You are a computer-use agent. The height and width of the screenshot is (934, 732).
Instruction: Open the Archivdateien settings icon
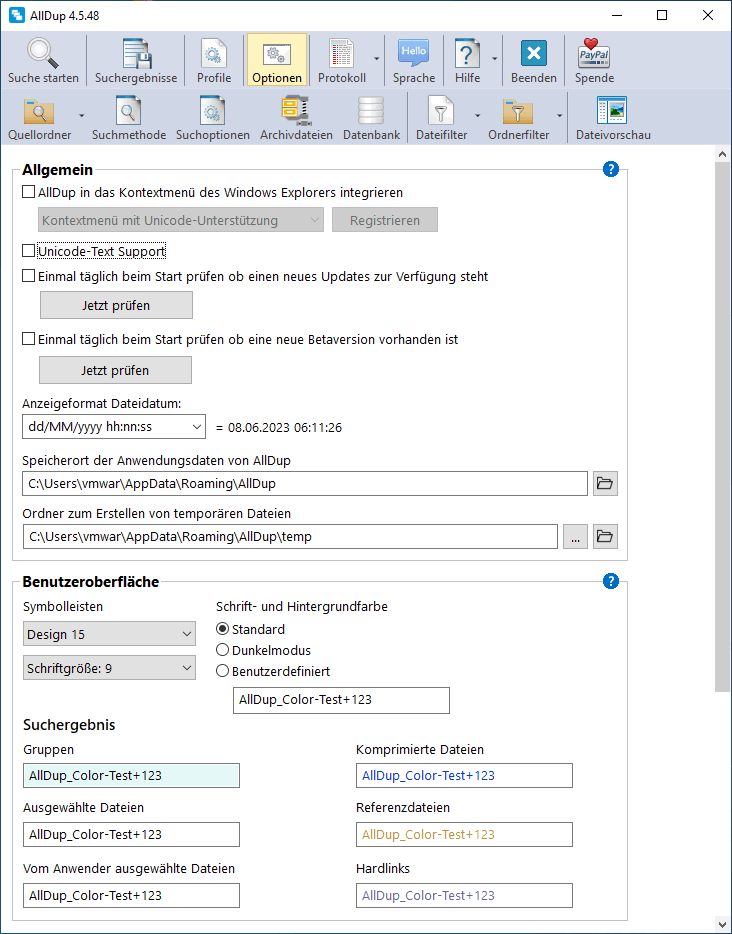tap(296, 111)
